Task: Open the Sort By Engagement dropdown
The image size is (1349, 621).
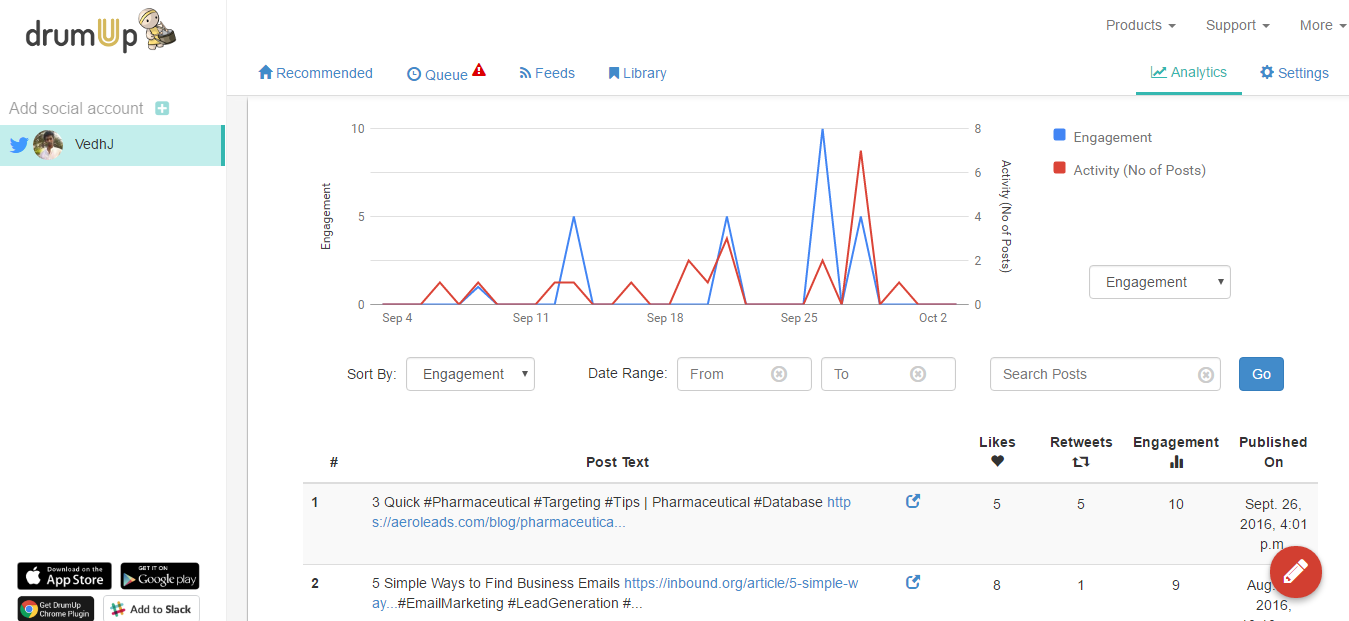Action: click(x=470, y=374)
